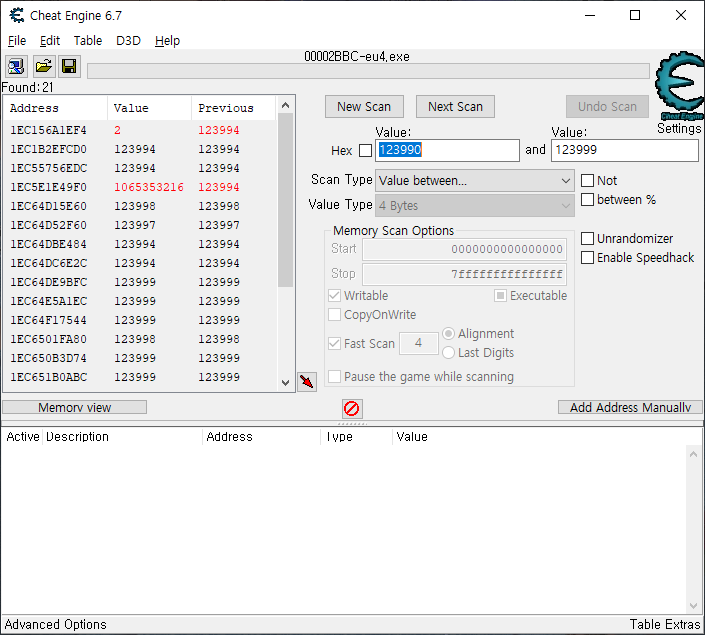Open Advanced Options
The width and height of the screenshot is (705, 635).
56,624
